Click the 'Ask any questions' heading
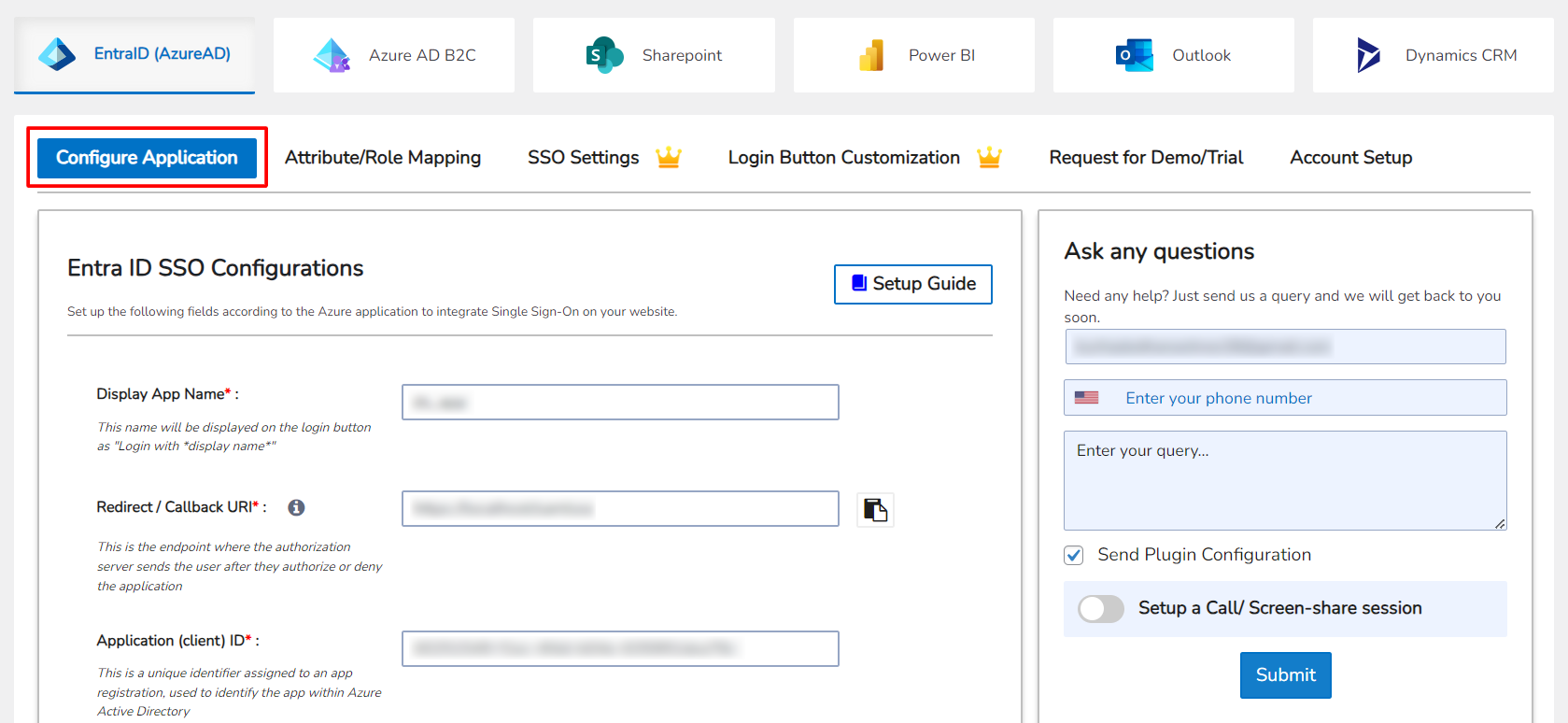Image resolution: width=1568 pixels, height=723 pixels. 1159,251
